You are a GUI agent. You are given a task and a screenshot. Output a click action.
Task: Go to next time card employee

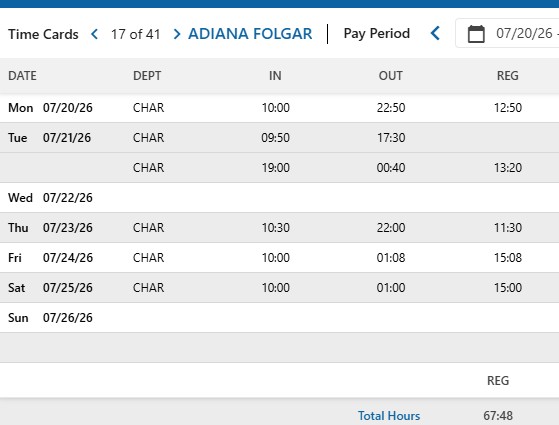177,34
